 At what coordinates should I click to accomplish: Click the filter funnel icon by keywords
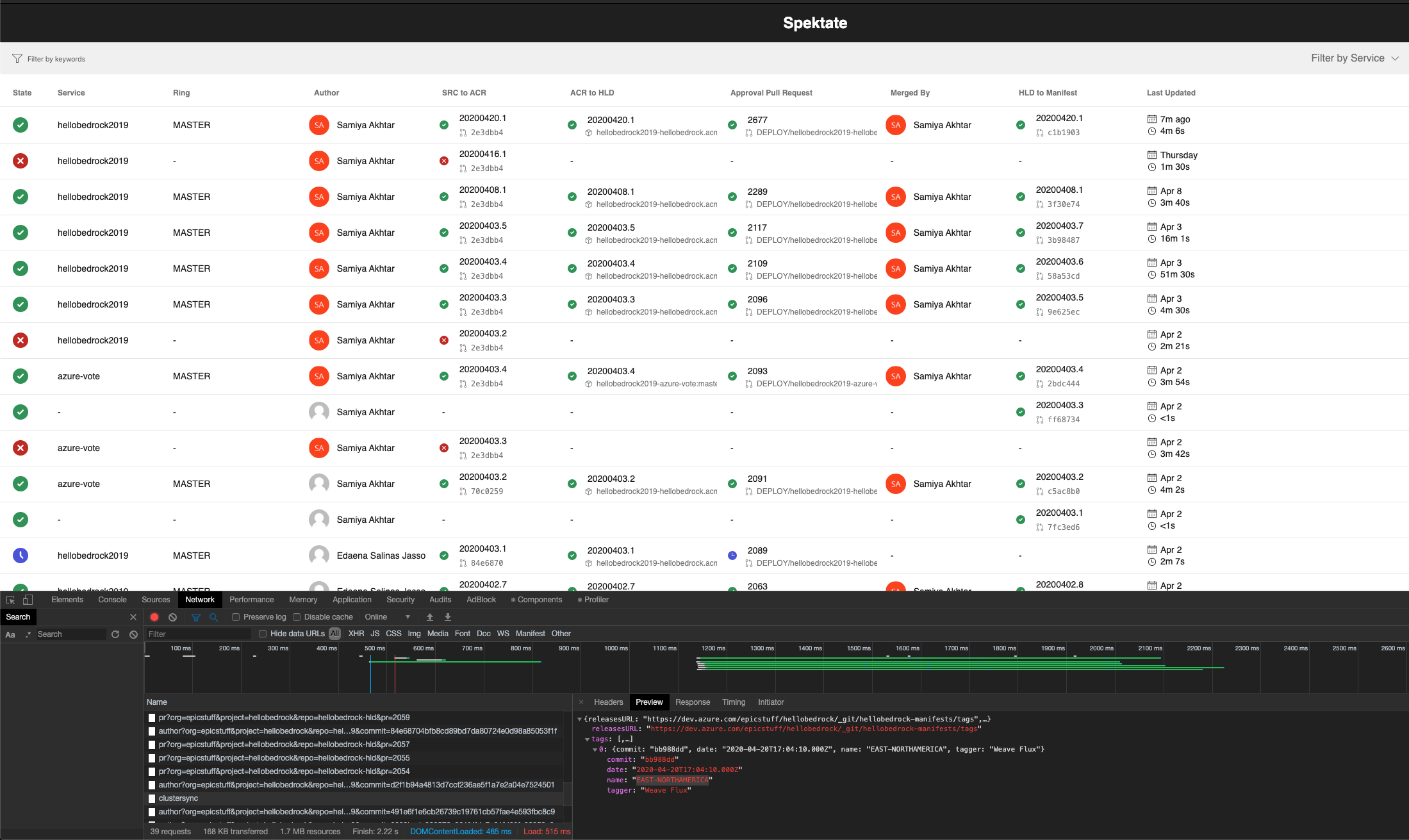[x=17, y=58]
